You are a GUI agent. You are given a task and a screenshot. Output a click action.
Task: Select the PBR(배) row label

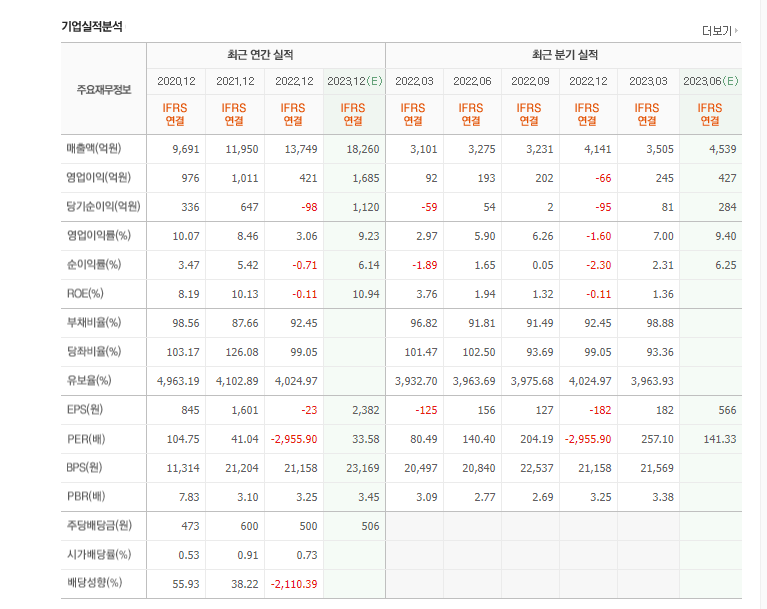click(x=86, y=496)
